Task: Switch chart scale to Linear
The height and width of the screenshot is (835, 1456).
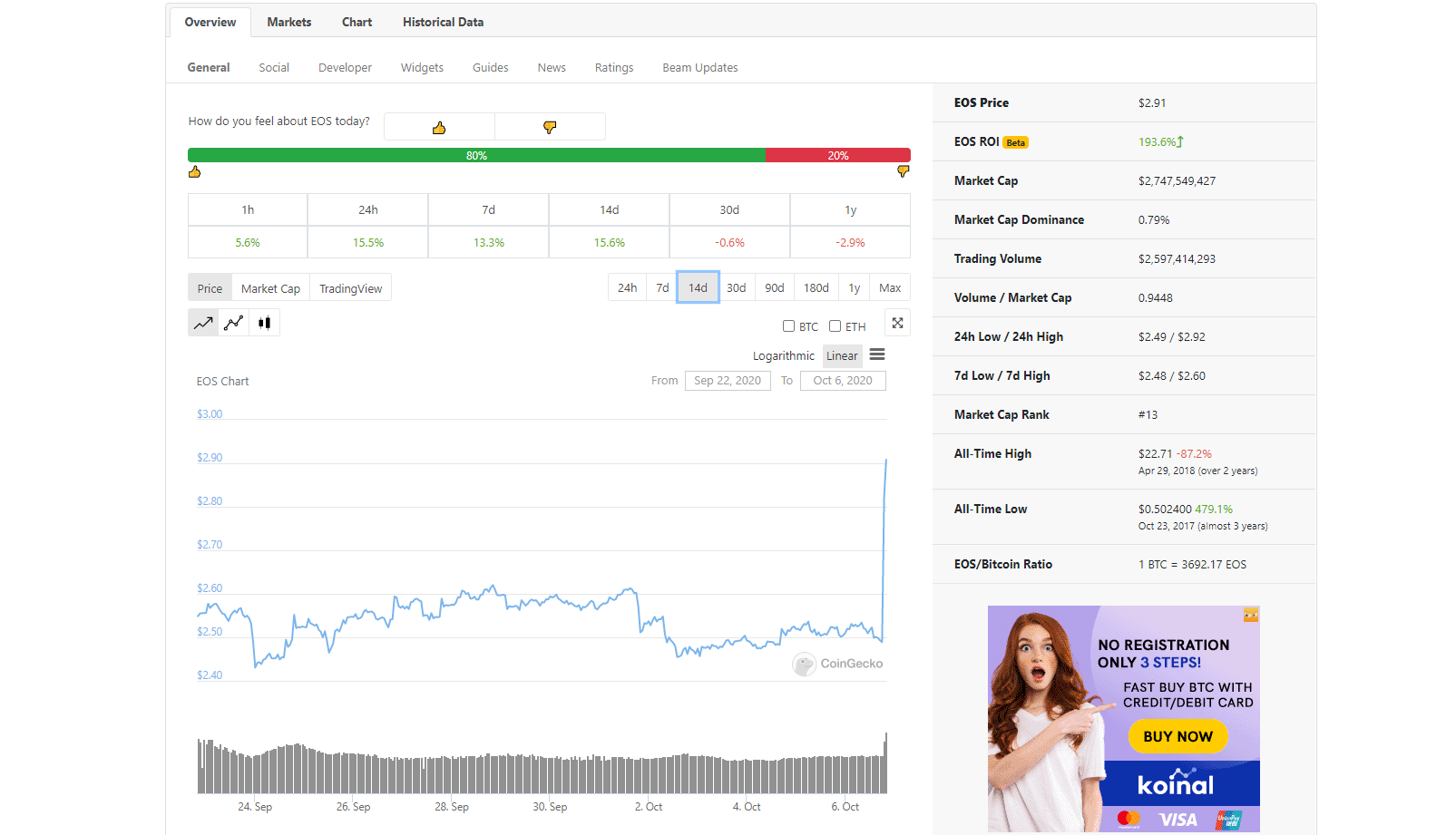Action: click(x=842, y=355)
